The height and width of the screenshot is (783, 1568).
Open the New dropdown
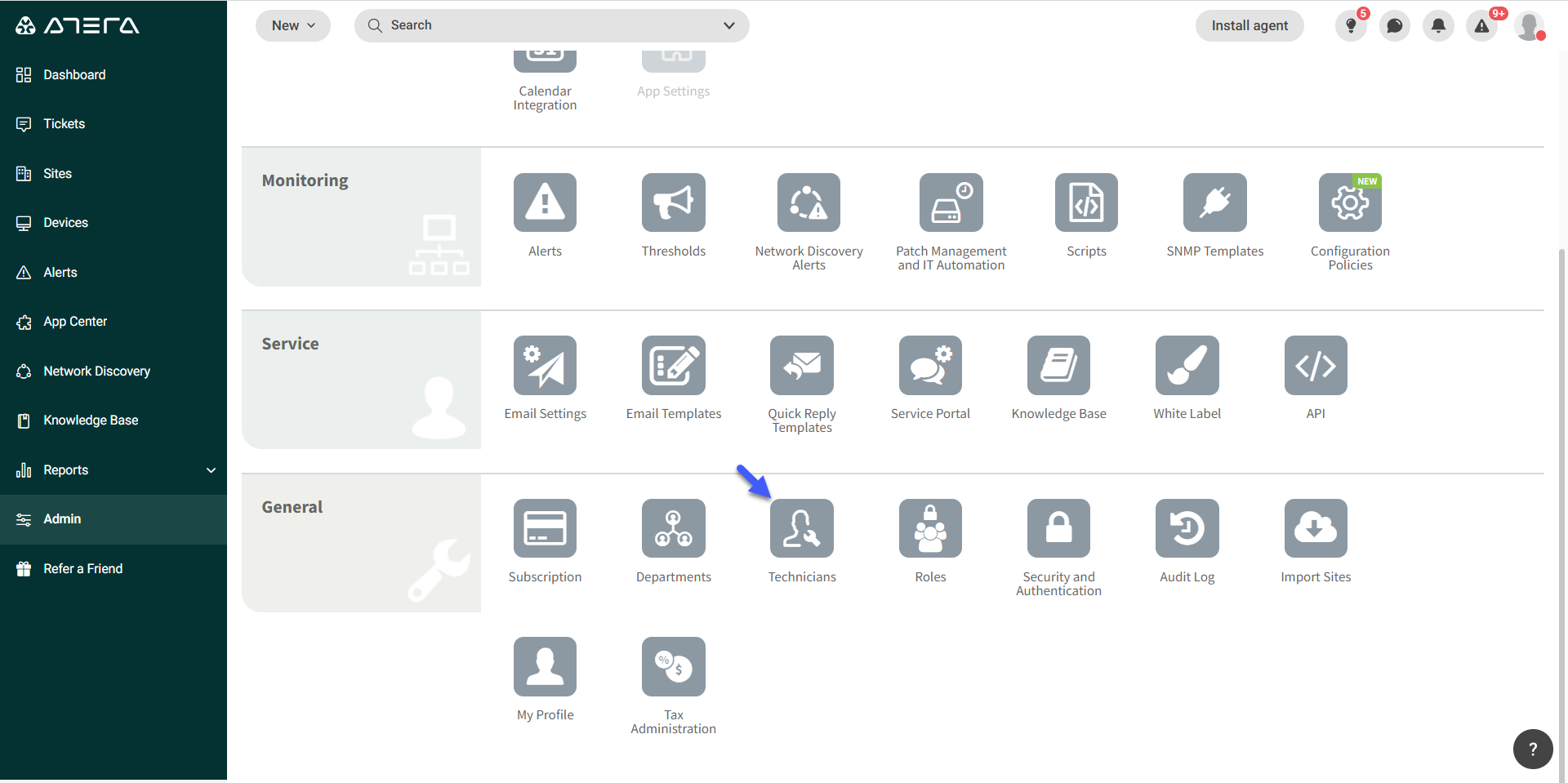[x=293, y=25]
